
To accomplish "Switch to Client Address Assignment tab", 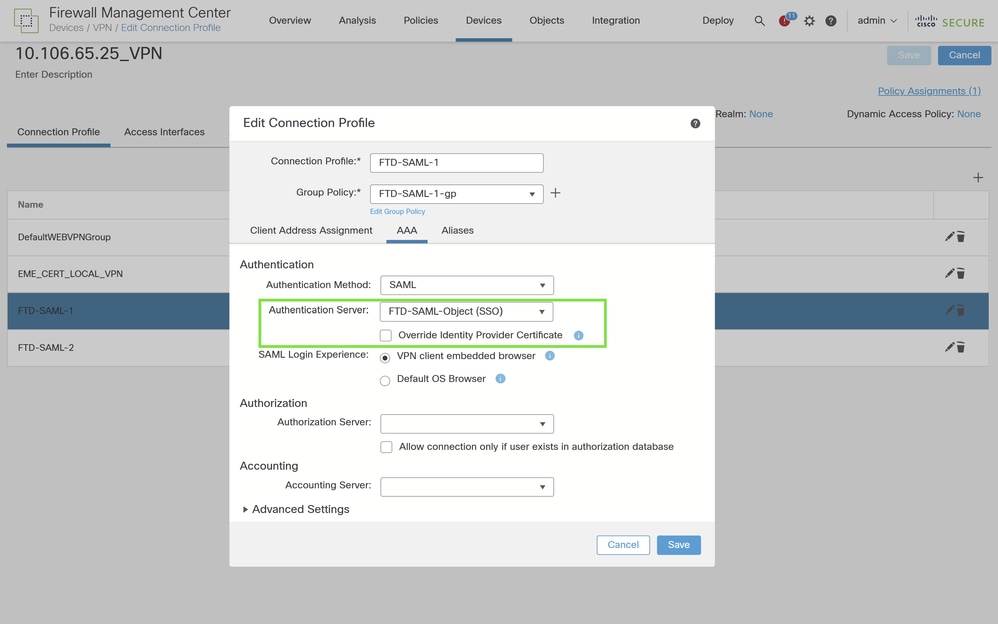I will pyautogui.click(x=311, y=230).
